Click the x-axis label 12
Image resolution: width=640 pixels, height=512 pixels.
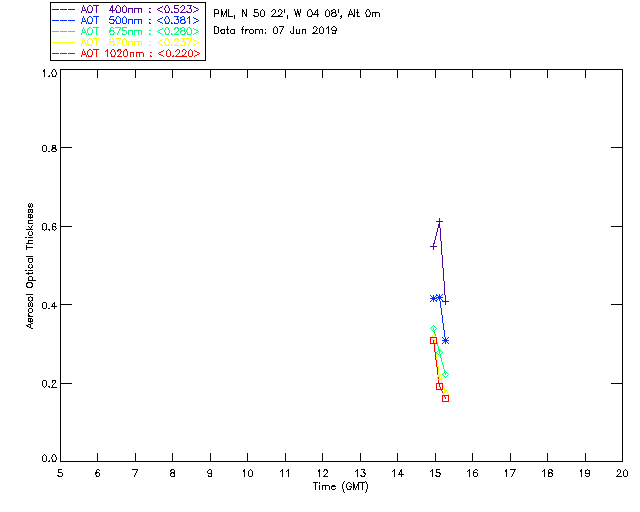[x=322, y=473]
